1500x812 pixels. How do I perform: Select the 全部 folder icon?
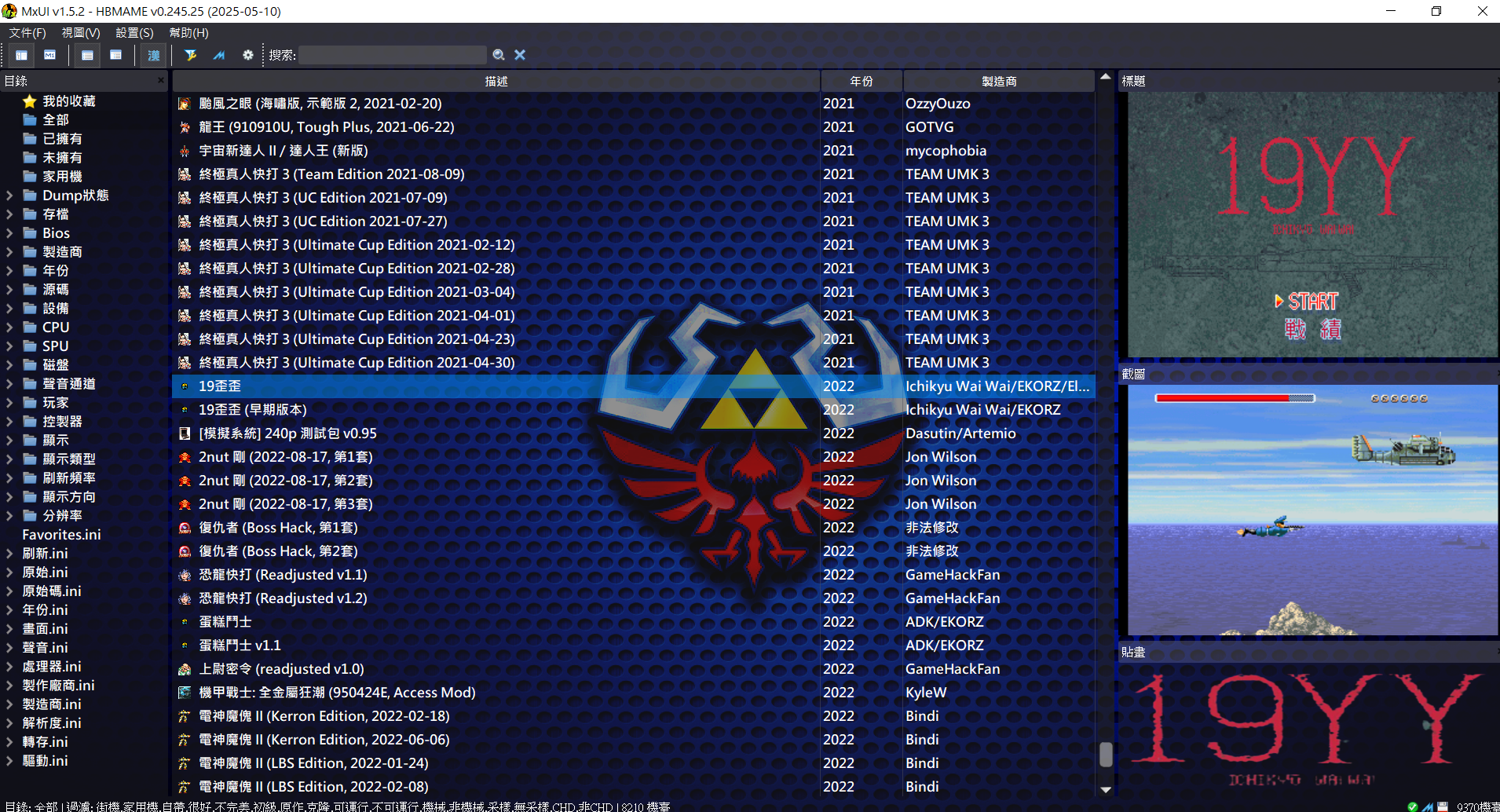pos(30,120)
